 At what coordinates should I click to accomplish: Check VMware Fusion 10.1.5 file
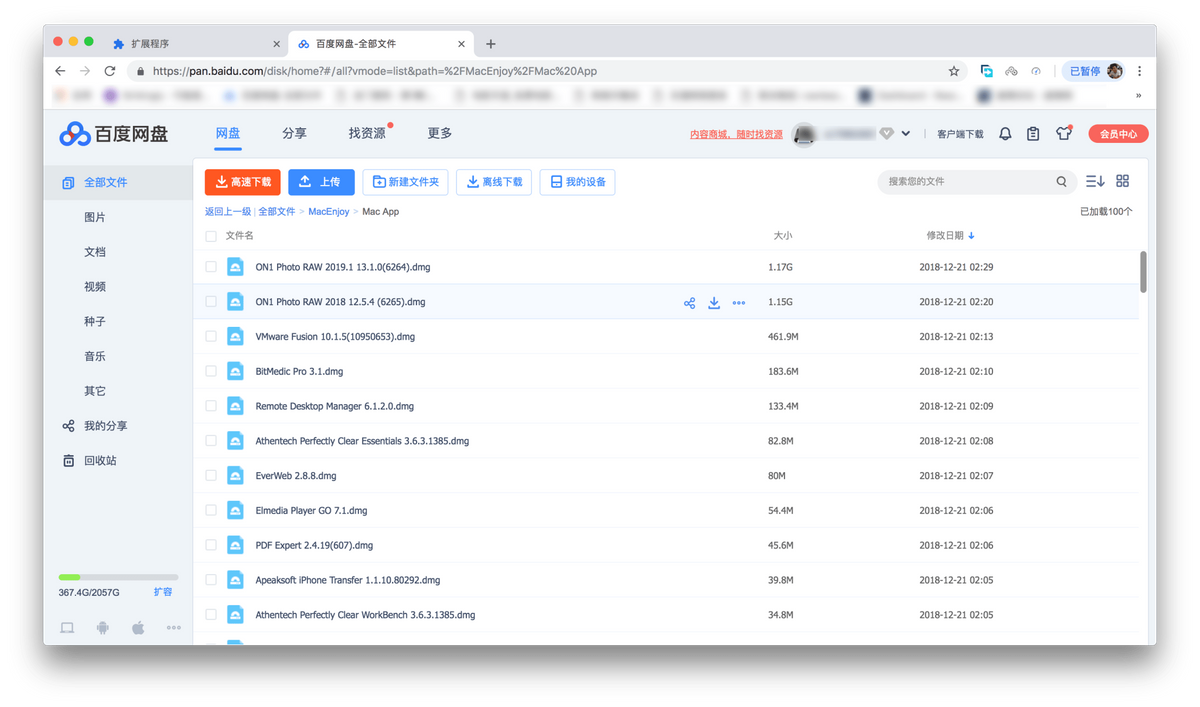[x=211, y=337]
